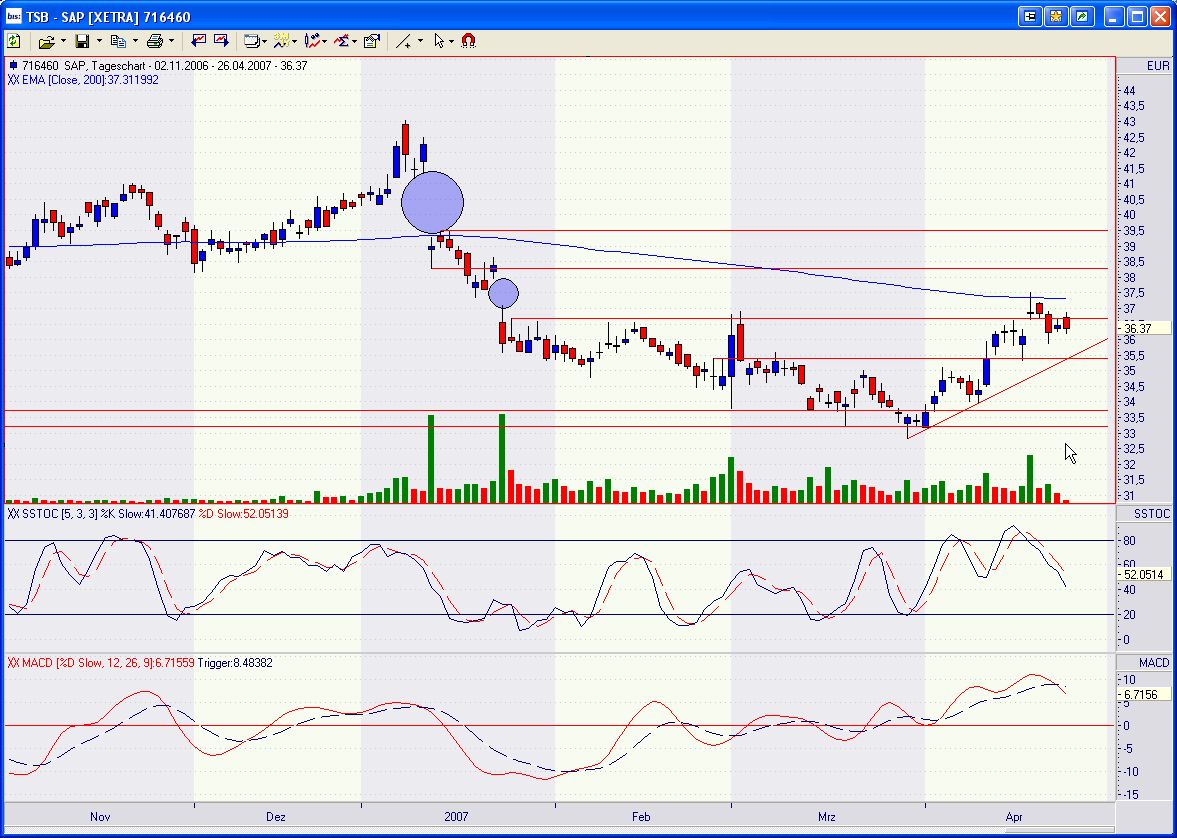The image size is (1177, 838).
Task: Open the mouse pointer mode dropdown arrow
Action: click(452, 41)
